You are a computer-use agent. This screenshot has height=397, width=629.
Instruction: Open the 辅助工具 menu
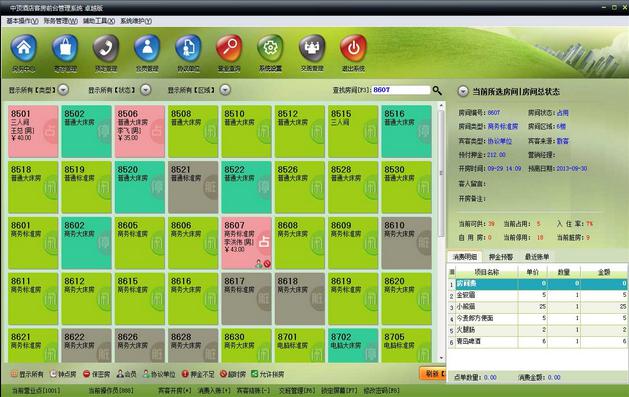pos(99,21)
